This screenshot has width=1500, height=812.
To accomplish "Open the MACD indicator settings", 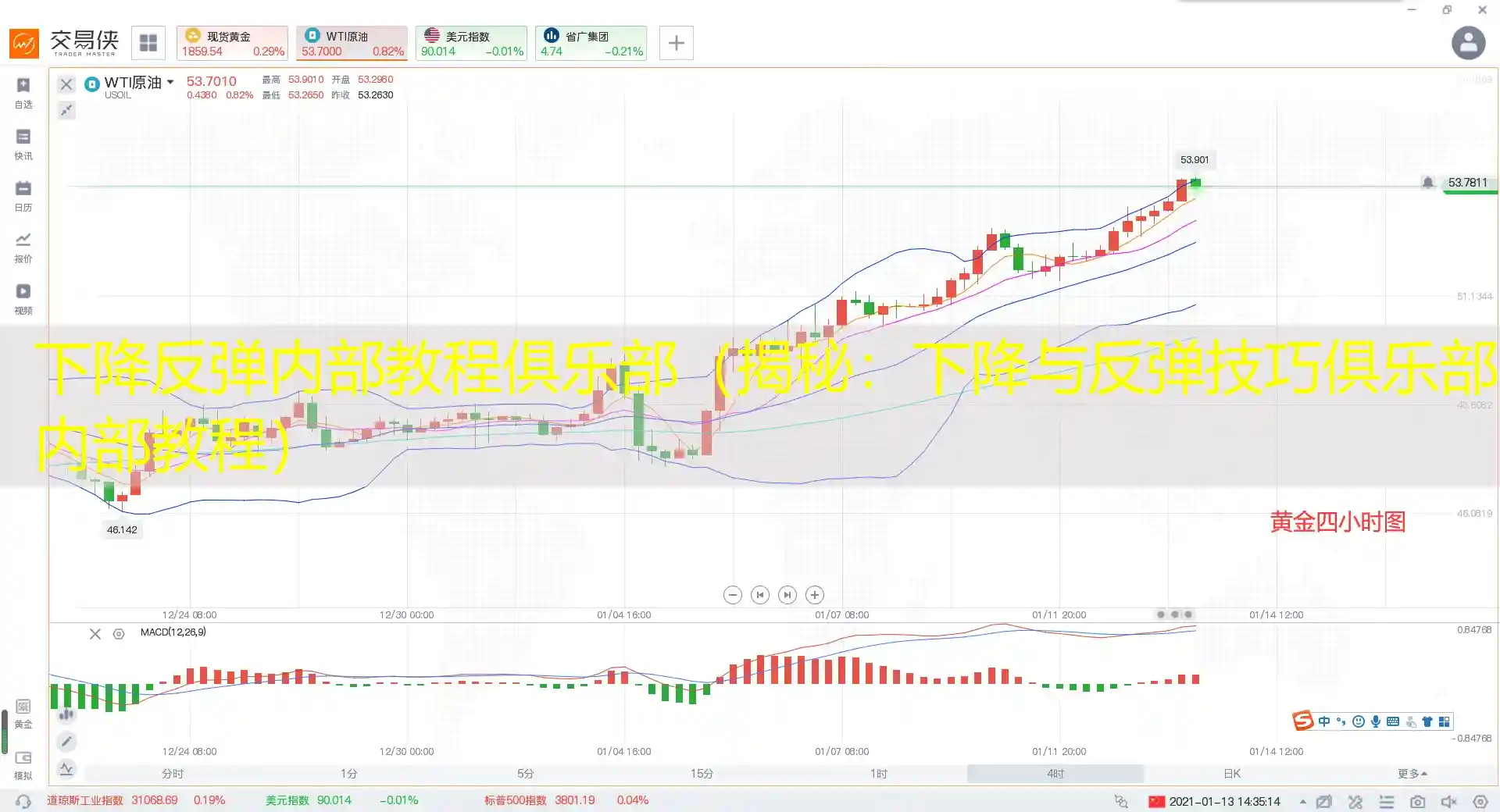I will pos(119,634).
